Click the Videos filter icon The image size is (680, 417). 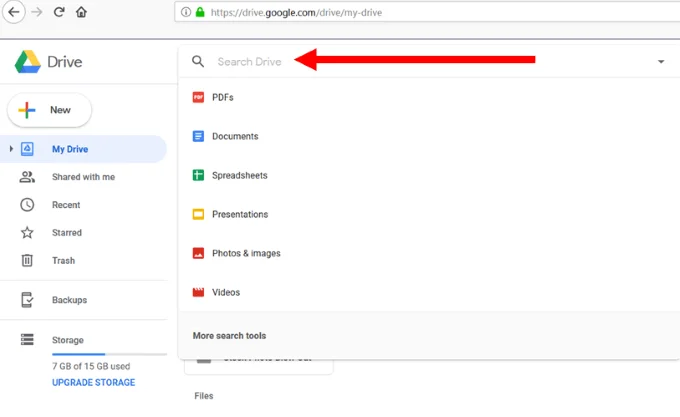coord(198,292)
